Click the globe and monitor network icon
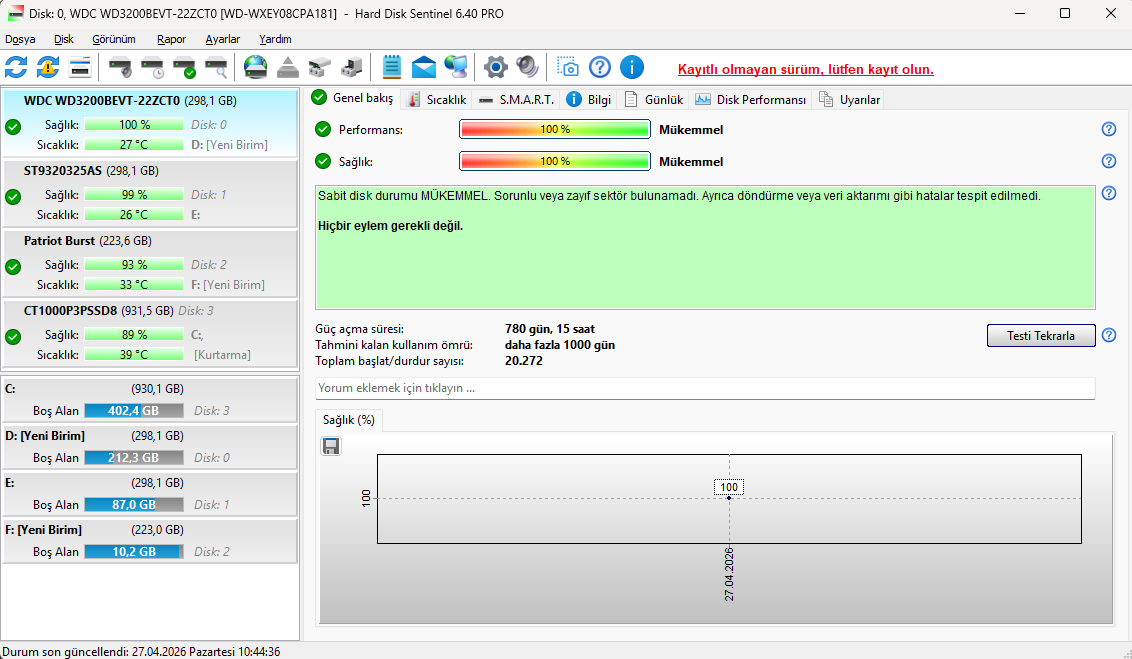The height and width of the screenshot is (659, 1132). tap(456, 67)
